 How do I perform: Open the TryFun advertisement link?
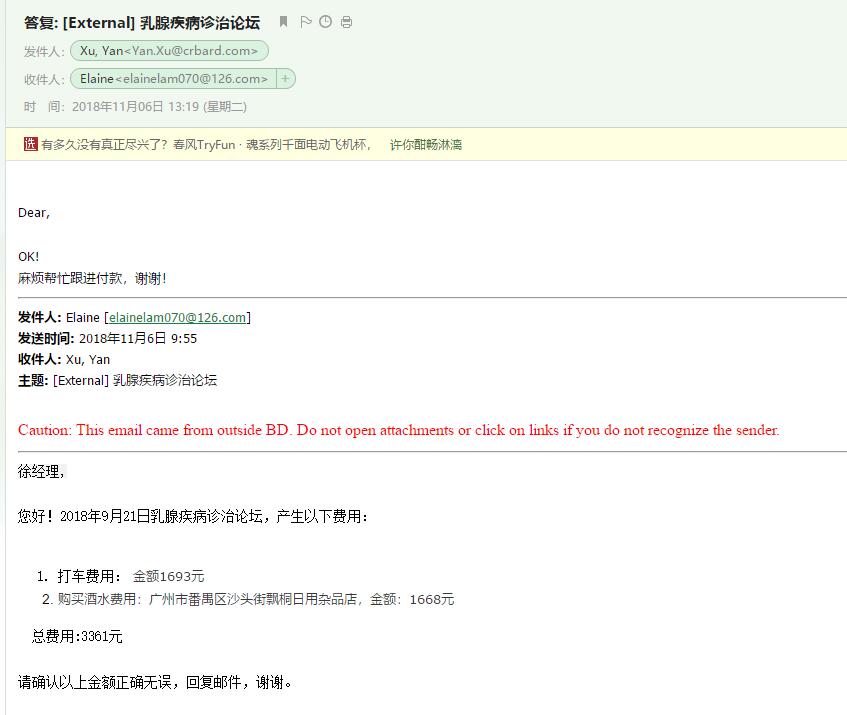[206, 145]
